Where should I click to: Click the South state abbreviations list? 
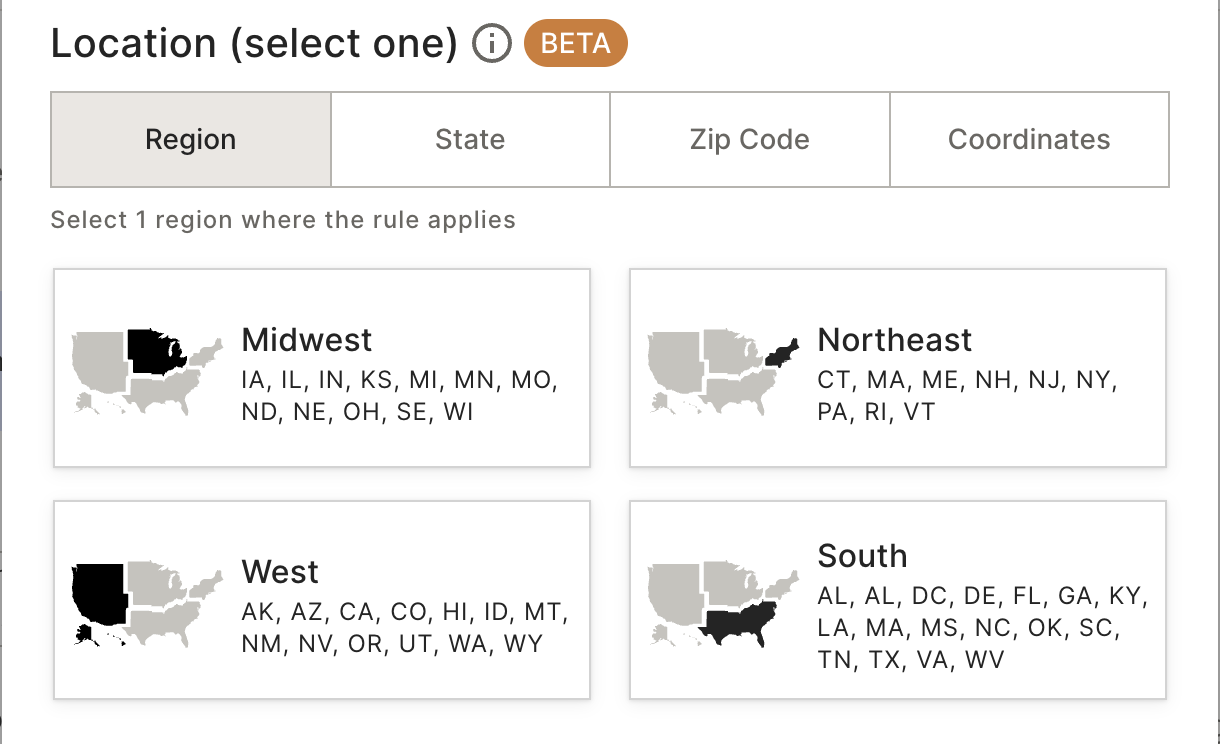tap(984, 628)
